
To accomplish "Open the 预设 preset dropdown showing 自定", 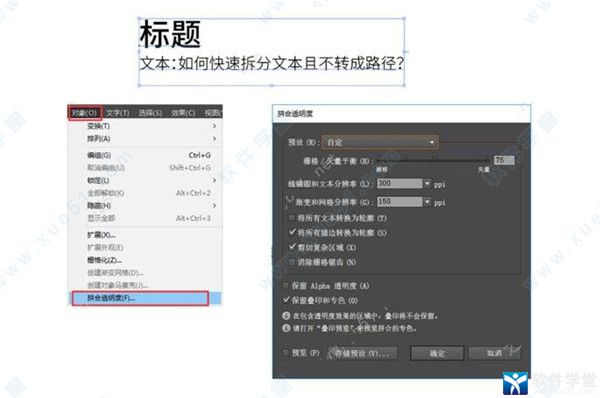I will tap(380, 142).
